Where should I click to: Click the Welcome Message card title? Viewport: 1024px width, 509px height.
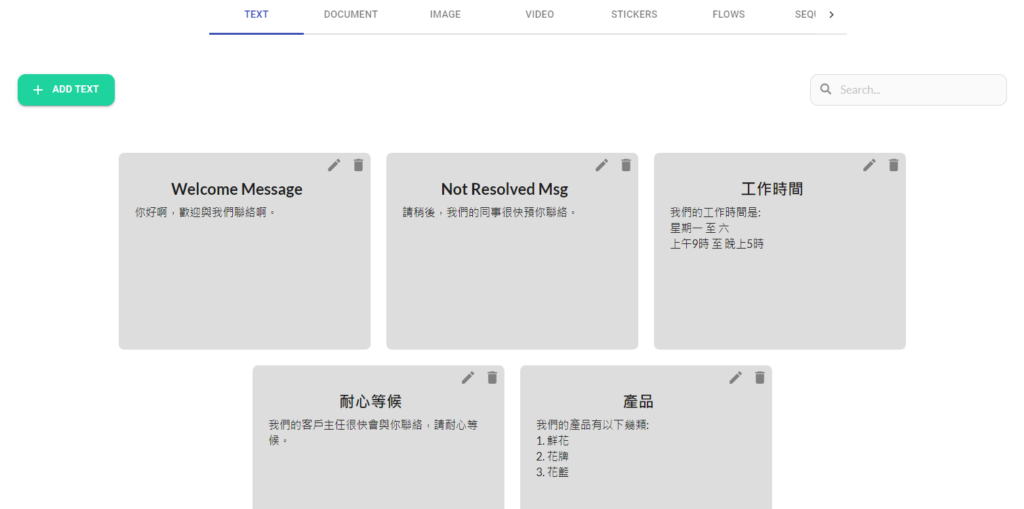[237, 189]
